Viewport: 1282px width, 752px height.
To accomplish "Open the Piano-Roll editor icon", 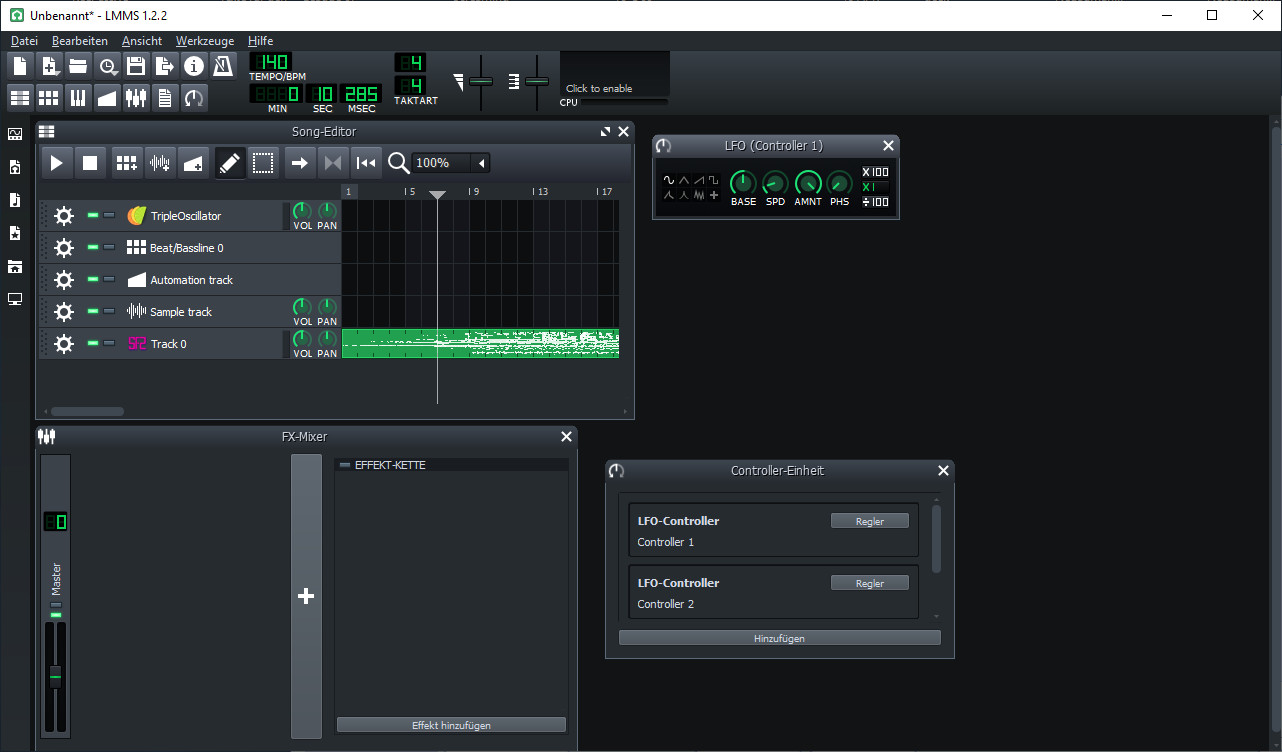I will tap(77, 97).
